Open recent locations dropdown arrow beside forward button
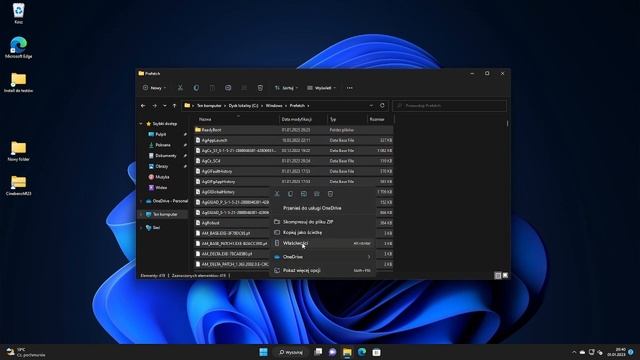 point(164,106)
